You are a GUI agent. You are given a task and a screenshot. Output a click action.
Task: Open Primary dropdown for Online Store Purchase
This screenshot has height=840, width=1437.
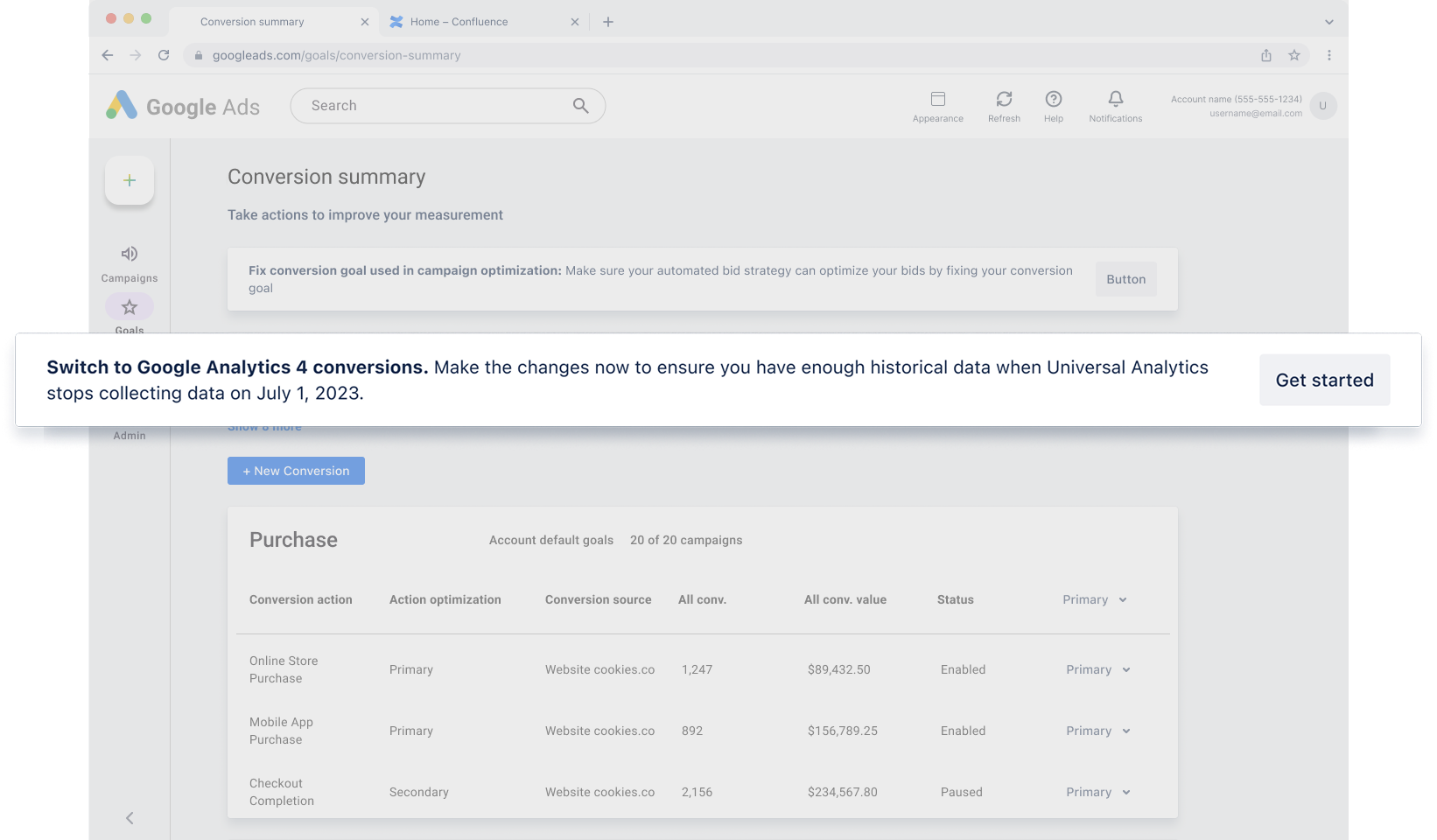pos(1098,669)
